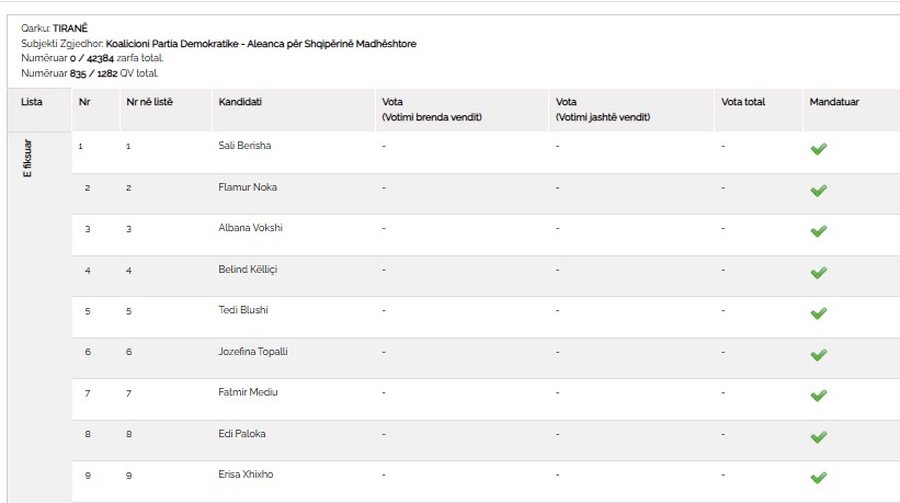The image size is (900, 503).
Task: Select the Lista column header
Action: pyautogui.click(x=32, y=102)
